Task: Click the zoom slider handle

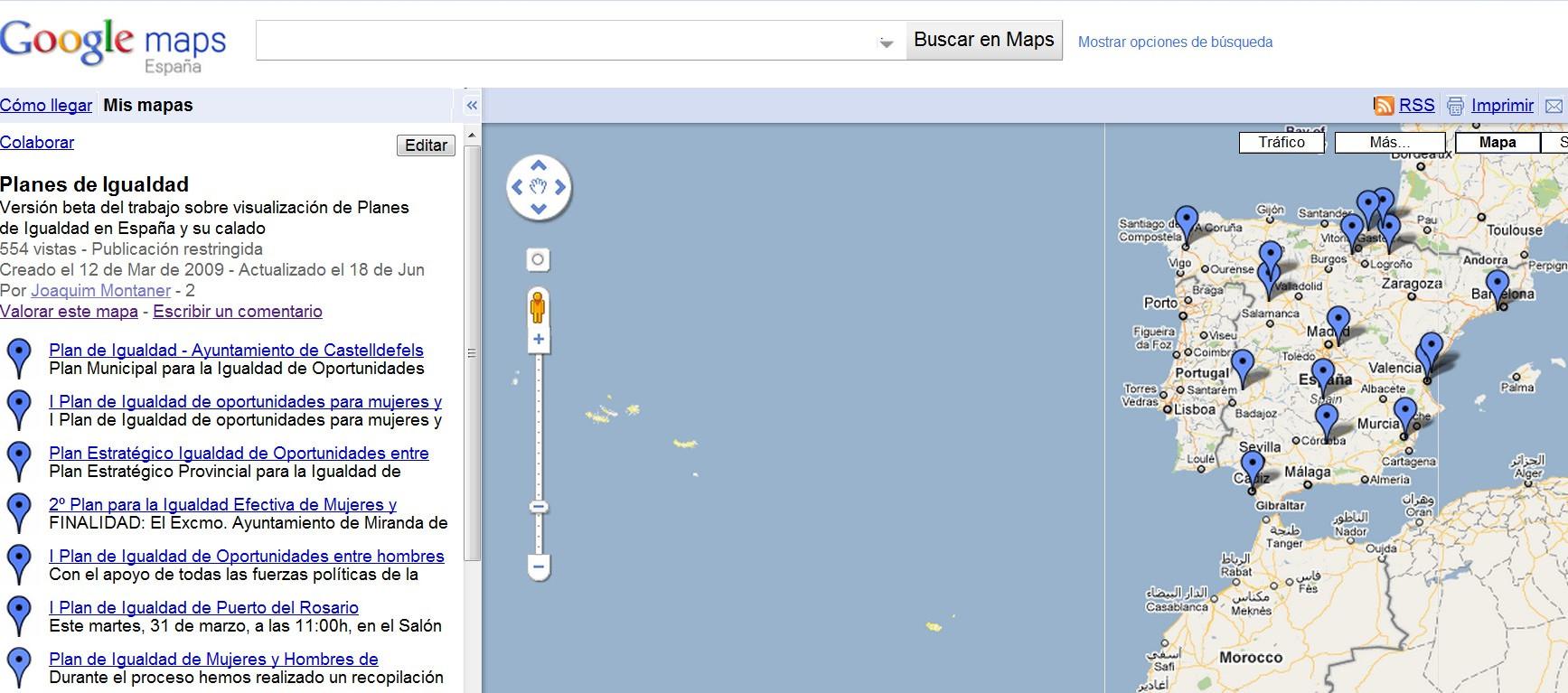Action: click(539, 507)
